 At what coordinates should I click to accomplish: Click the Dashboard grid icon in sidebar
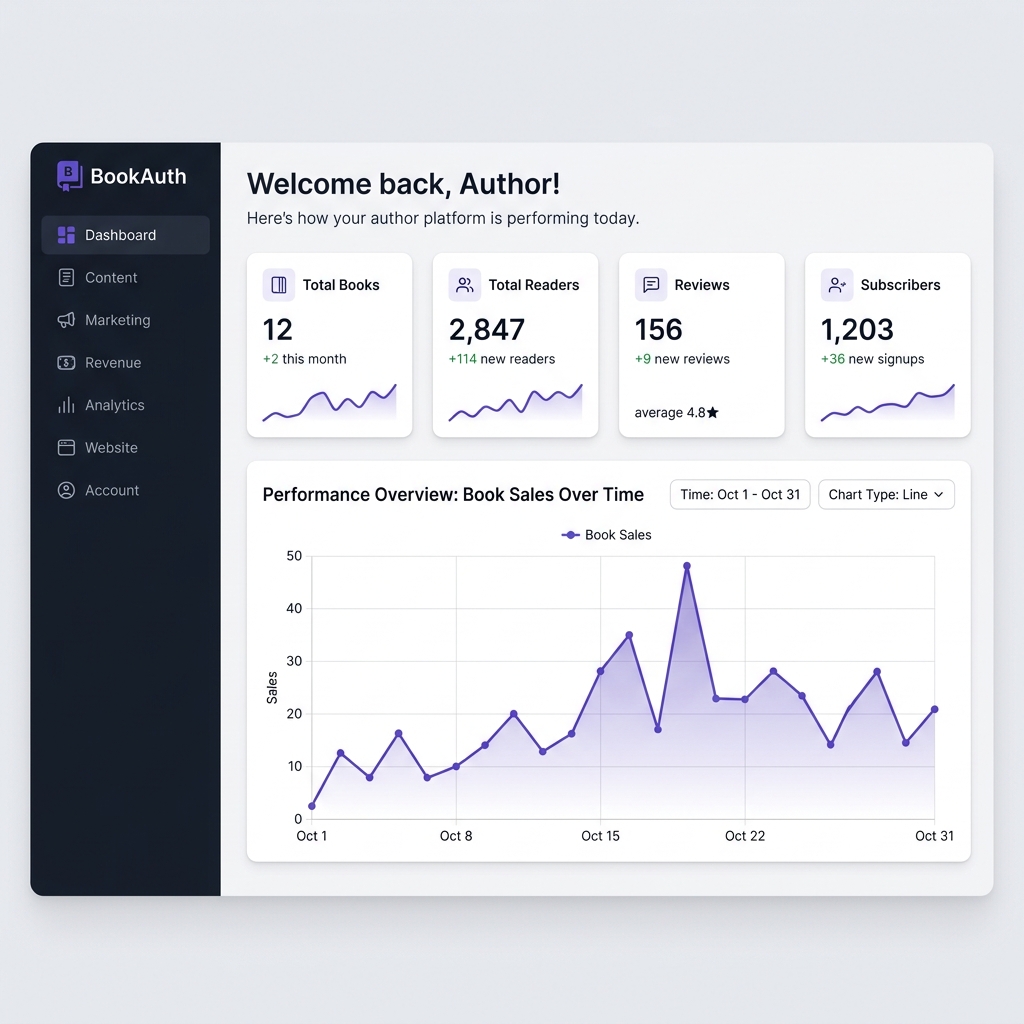click(66, 235)
